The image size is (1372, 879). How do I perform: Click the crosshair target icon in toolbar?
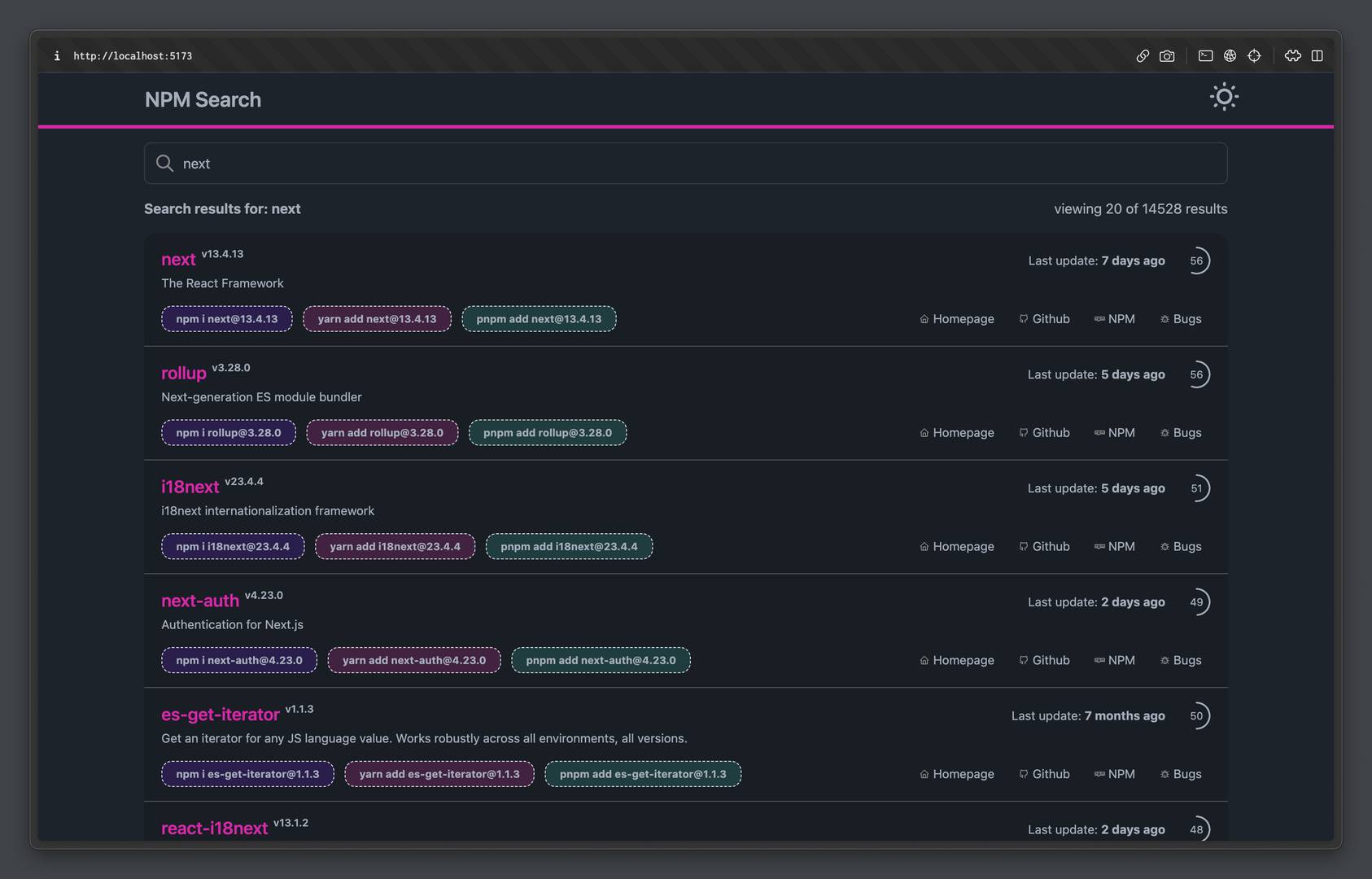click(1254, 56)
